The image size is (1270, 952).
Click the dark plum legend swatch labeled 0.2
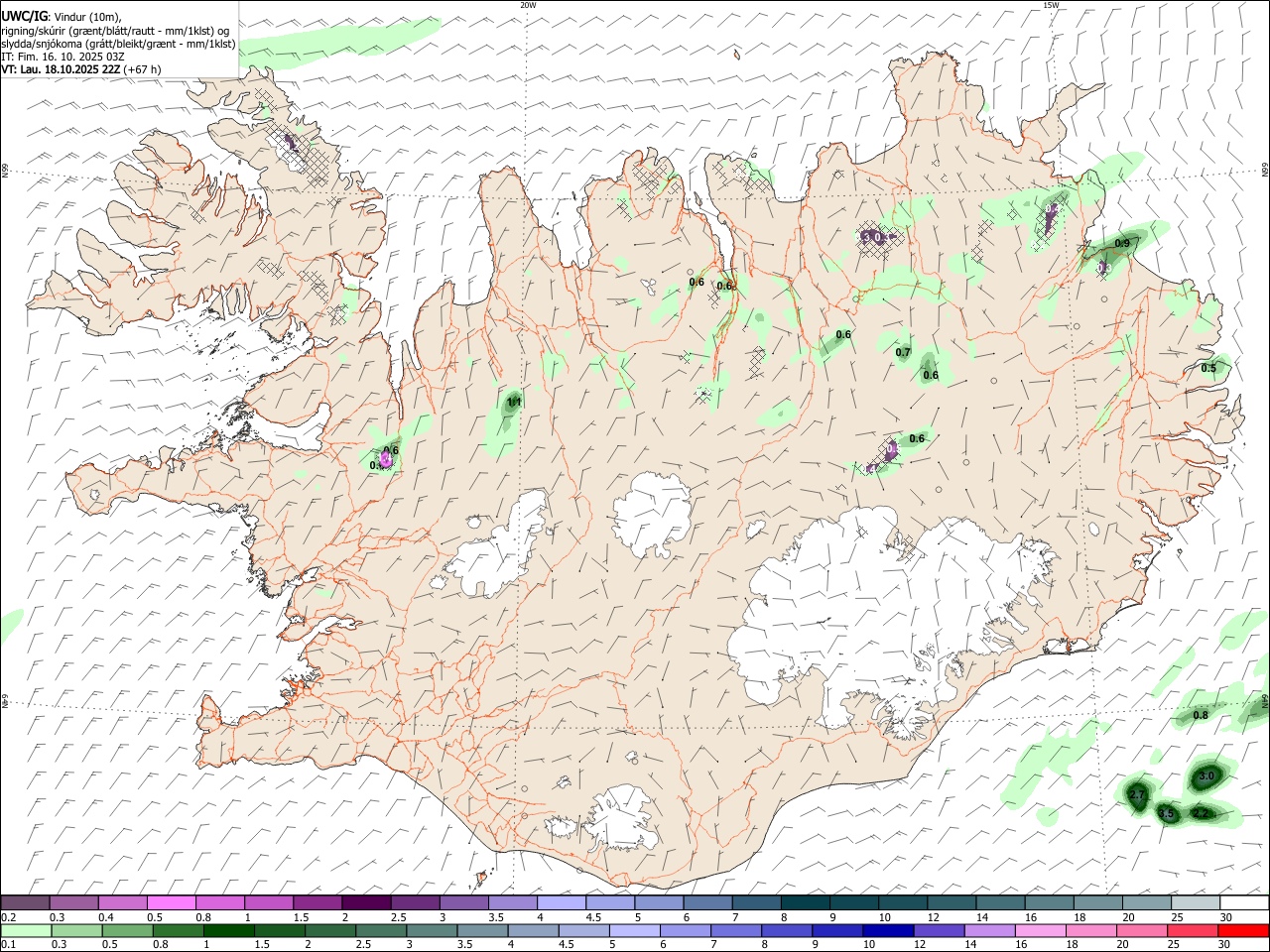point(26,902)
